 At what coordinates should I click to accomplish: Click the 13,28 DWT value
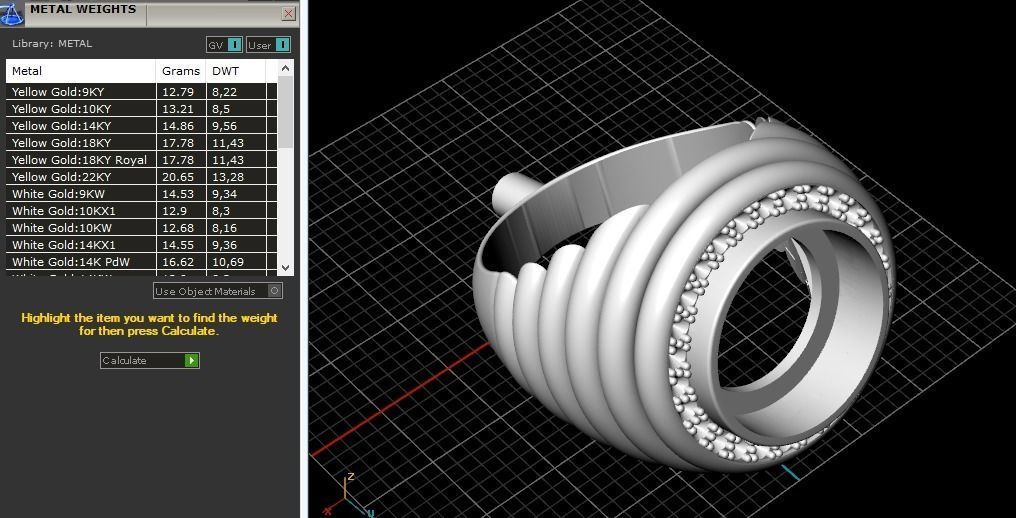pyautogui.click(x=228, y=176)
